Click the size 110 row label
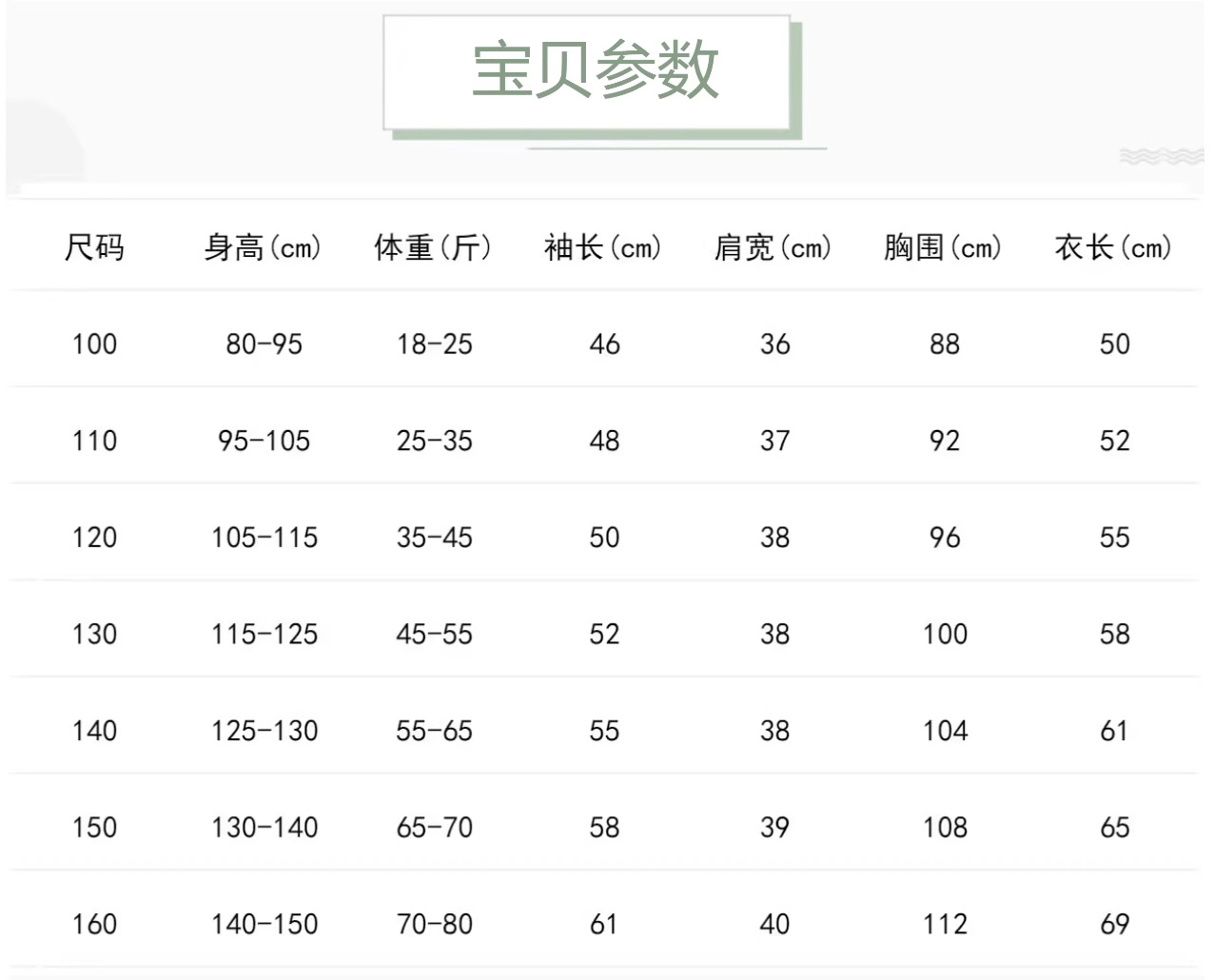Screen dimensions: 1213x980 click(x=94, y=441)
